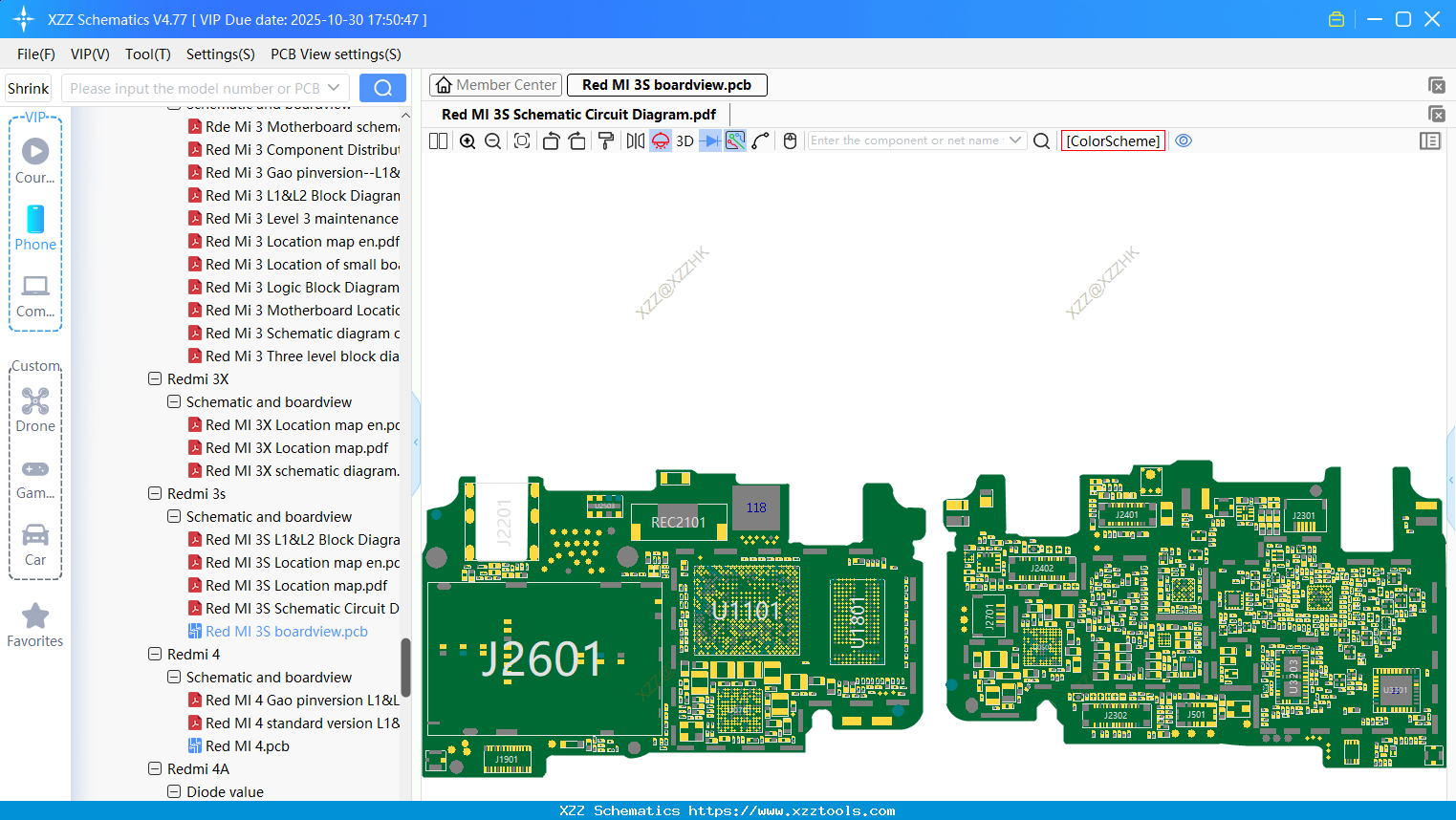Select the Phone category icon
The height and width of the screenshot is (820, 1456).
(35, 228)
